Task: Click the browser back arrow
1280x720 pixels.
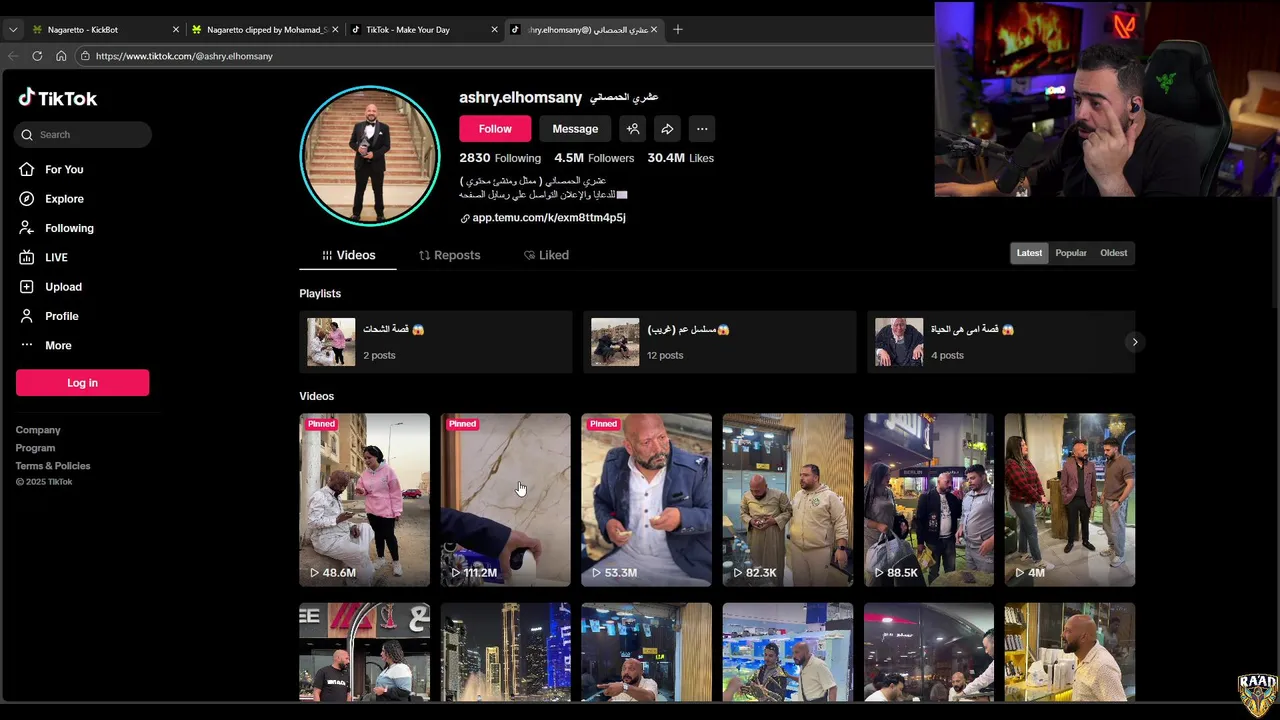Action: [x=13, y=56]
